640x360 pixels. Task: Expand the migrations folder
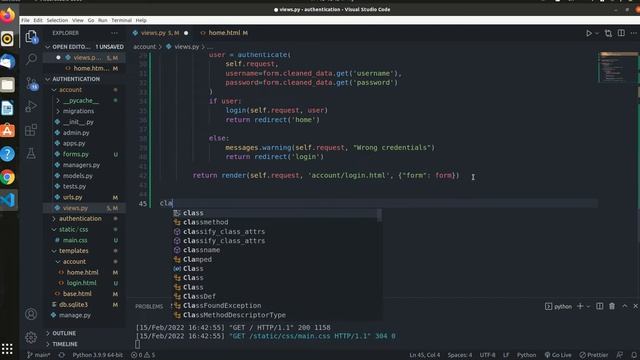(x=58, y=111)
